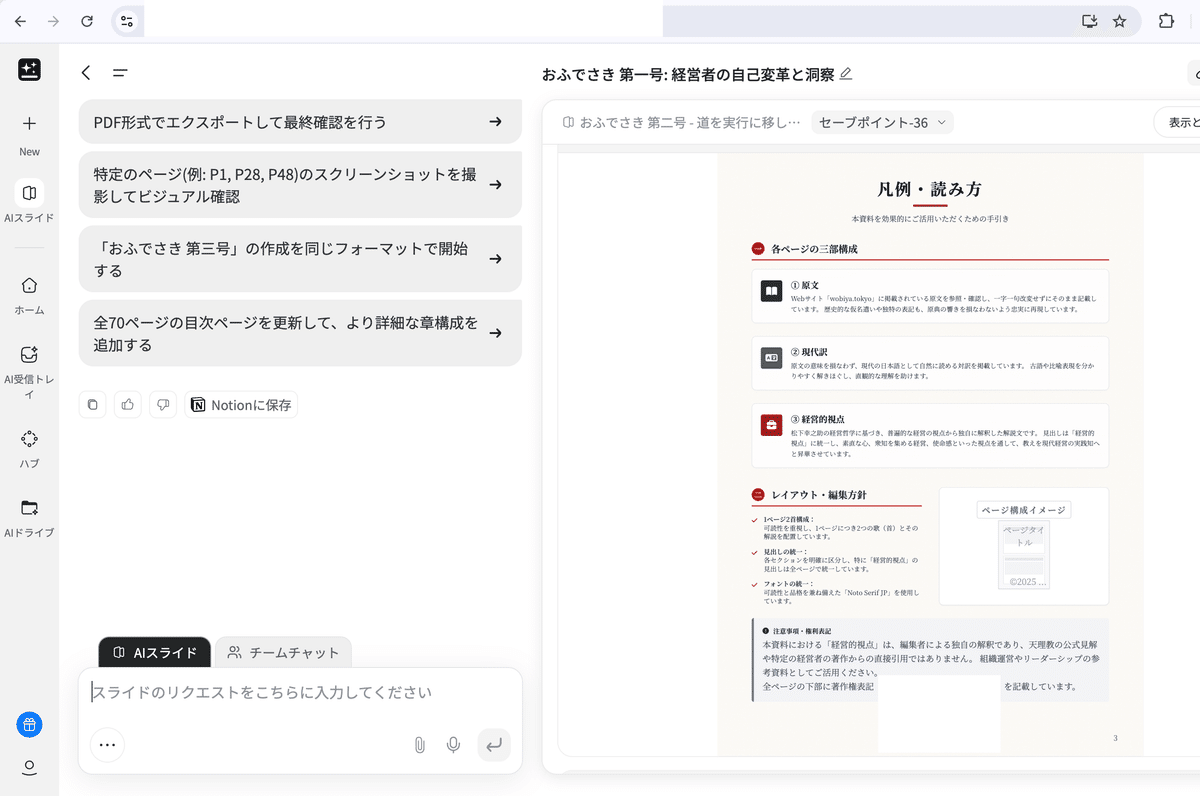This screenshot has height=796, width=1200.
Task: Open AI受信トレイ in the sidebar
Action: (x=29, y=372)
